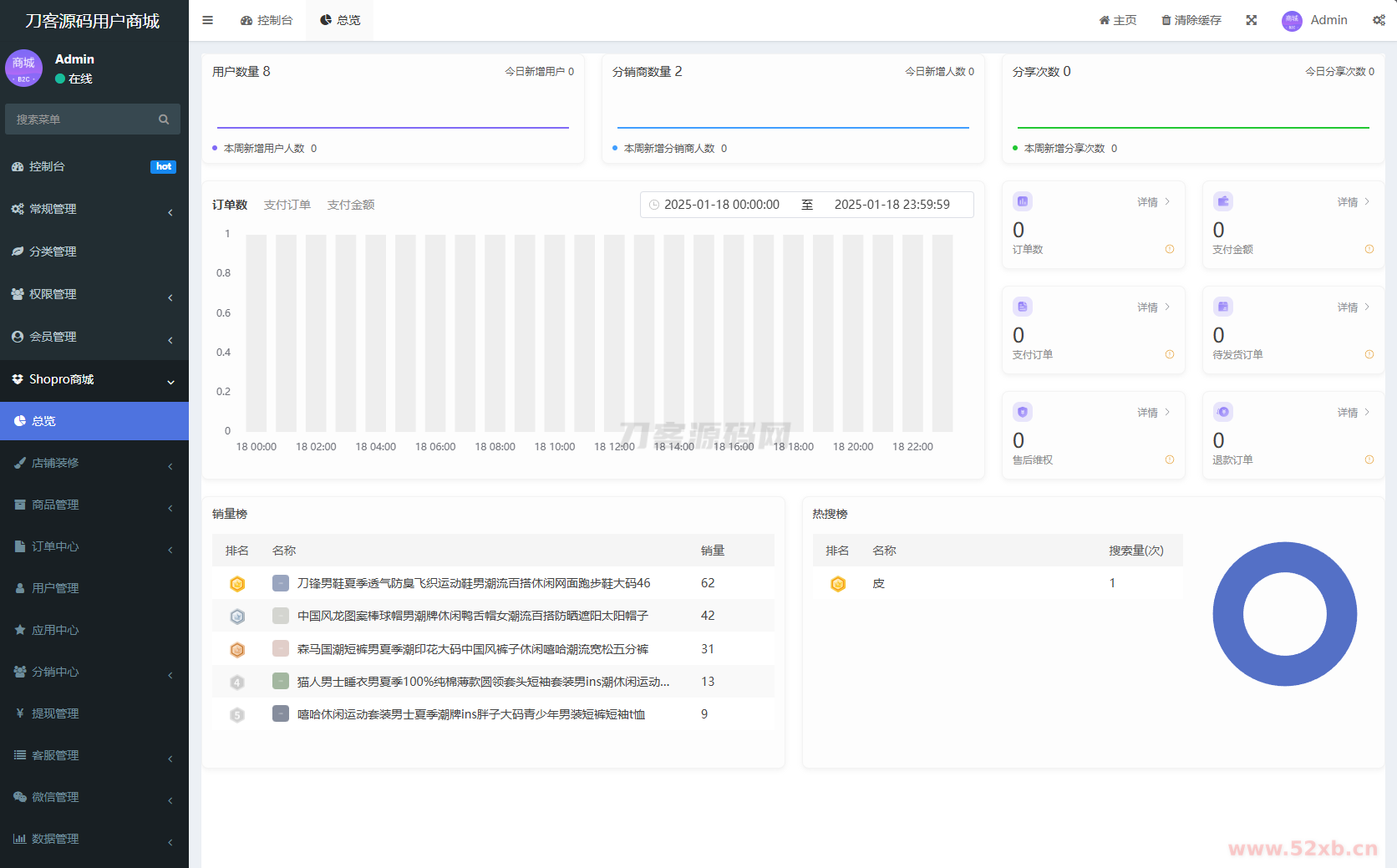Click the product thumbnail for first-ranked item

[x=281, y=583]
